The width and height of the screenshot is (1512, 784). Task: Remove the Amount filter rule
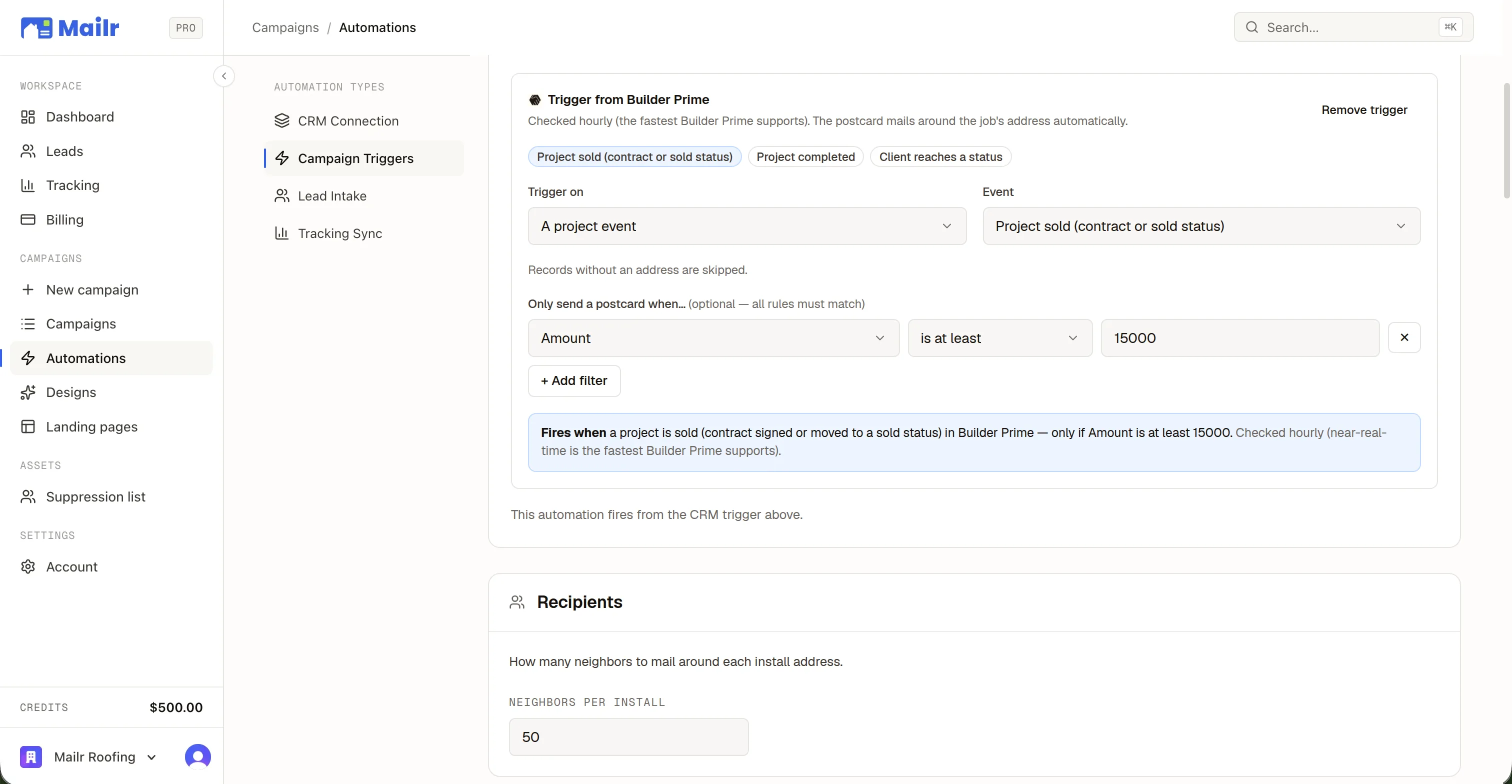pyautogui.click(x=1404, y=337)
